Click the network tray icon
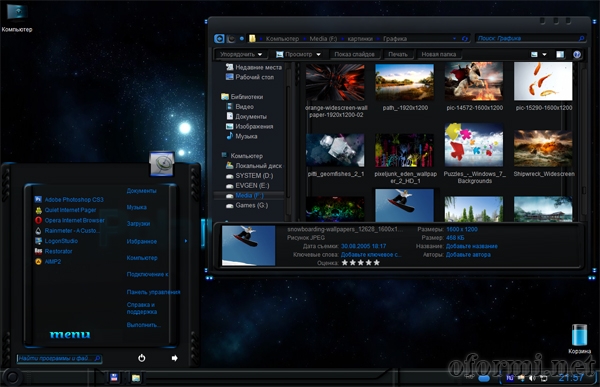Viewport: 600px width, 387px height. coord(543,378)
